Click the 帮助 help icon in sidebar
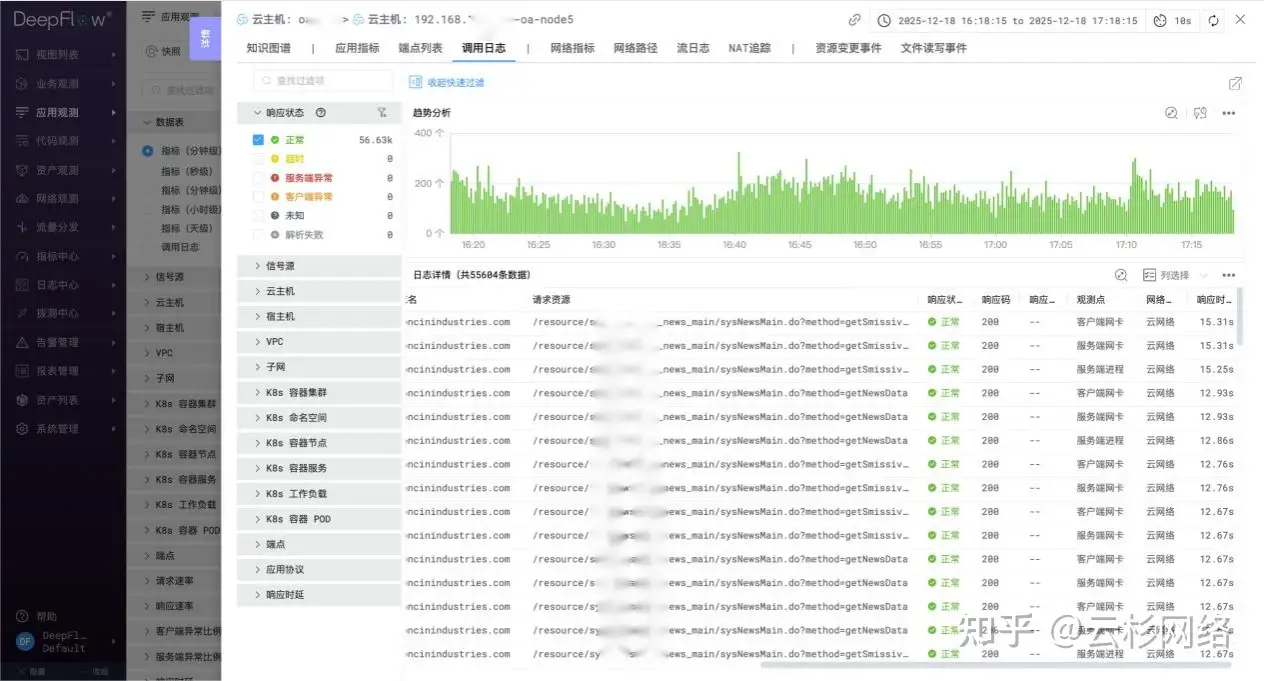This screenshot has height=681, width=1264. 22,616
